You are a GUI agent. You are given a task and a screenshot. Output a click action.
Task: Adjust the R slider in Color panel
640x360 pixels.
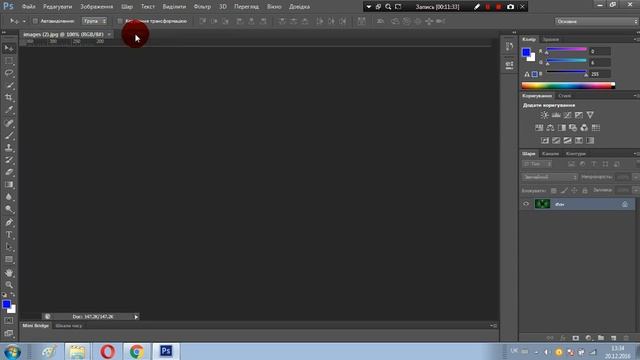pyautogui.click(x=567, y=50)
